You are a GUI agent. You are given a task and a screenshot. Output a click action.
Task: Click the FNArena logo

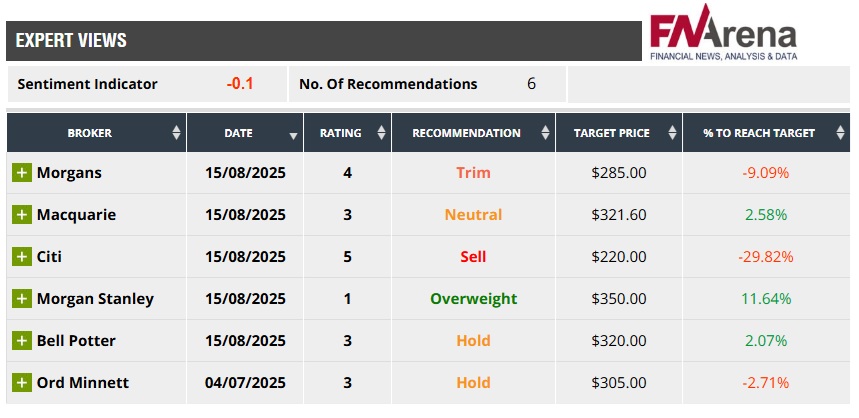click(x=723, y=36)
